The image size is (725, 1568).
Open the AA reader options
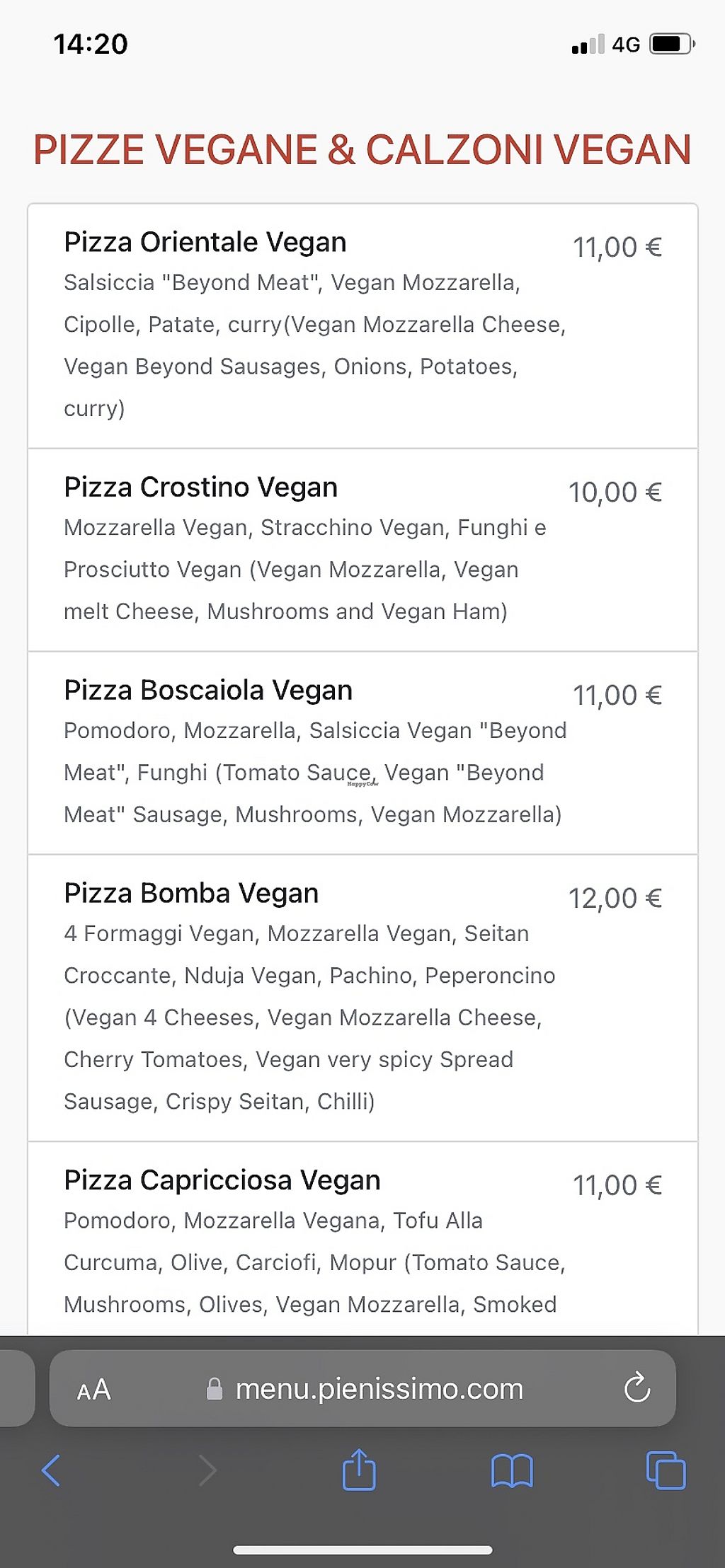[94, 1389]
